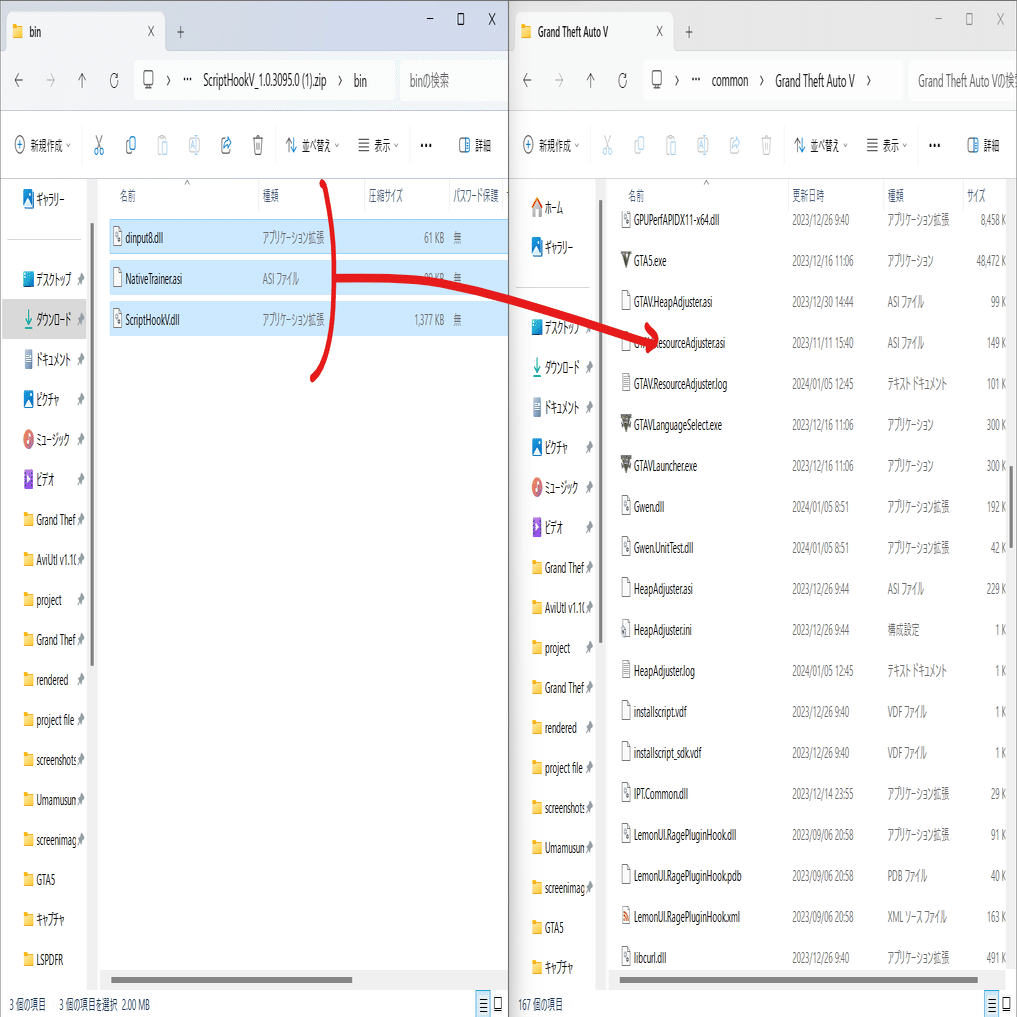
Task: Click horizontal scrollbar in bin file list
Action: point(232,980)
